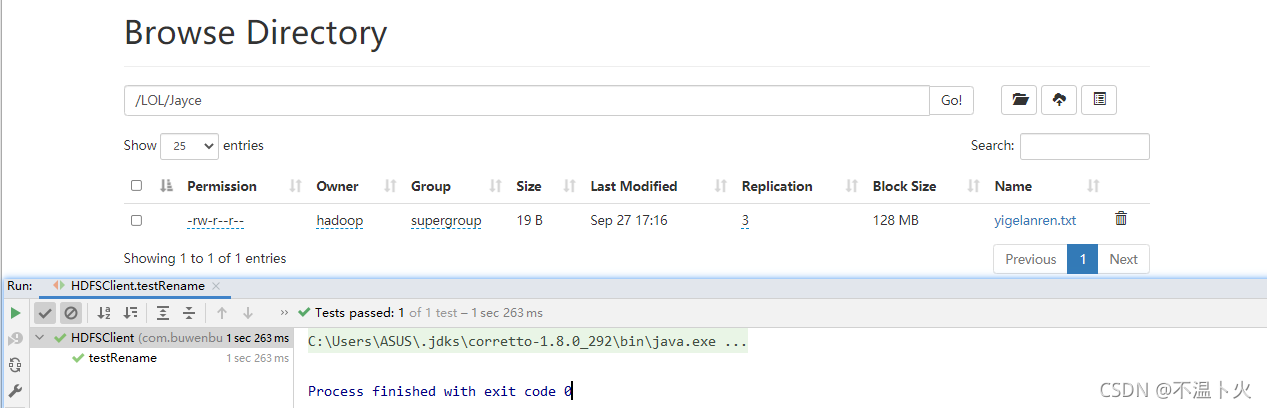
Task: Sort by Block Size column header
Action: pos(904,186)
